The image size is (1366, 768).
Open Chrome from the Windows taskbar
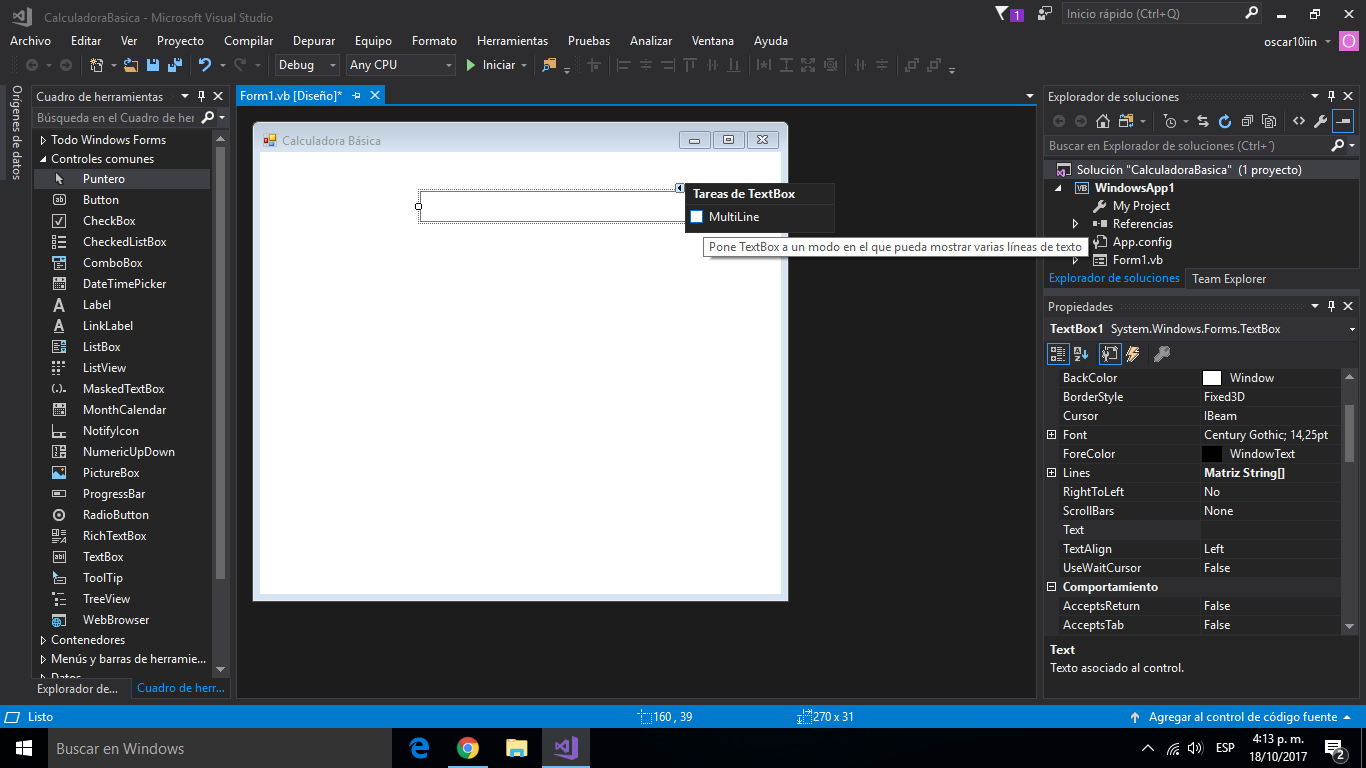pyautogui.click(x=467, y=748)
